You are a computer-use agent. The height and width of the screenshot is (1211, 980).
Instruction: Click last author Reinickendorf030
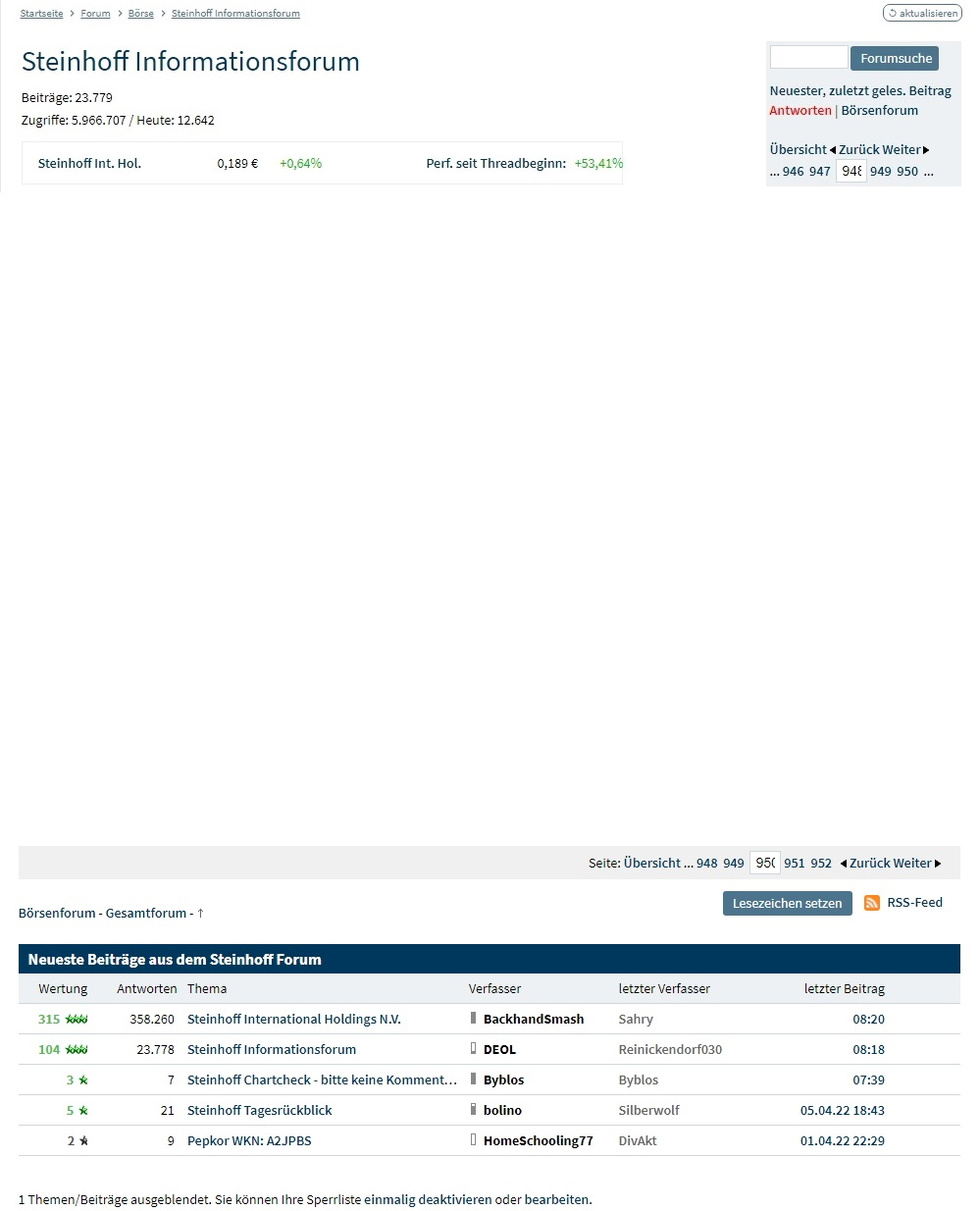pos(670,1050)
